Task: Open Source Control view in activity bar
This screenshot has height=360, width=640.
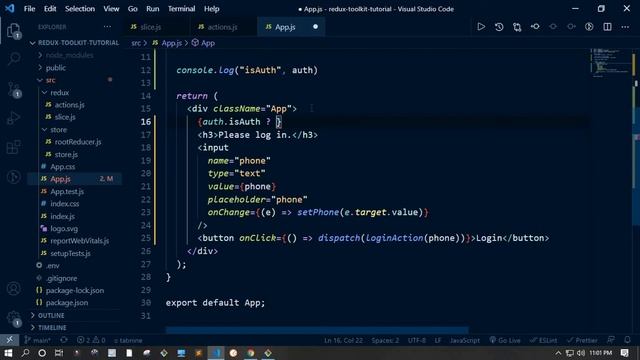Action: [x=13, y=89]
